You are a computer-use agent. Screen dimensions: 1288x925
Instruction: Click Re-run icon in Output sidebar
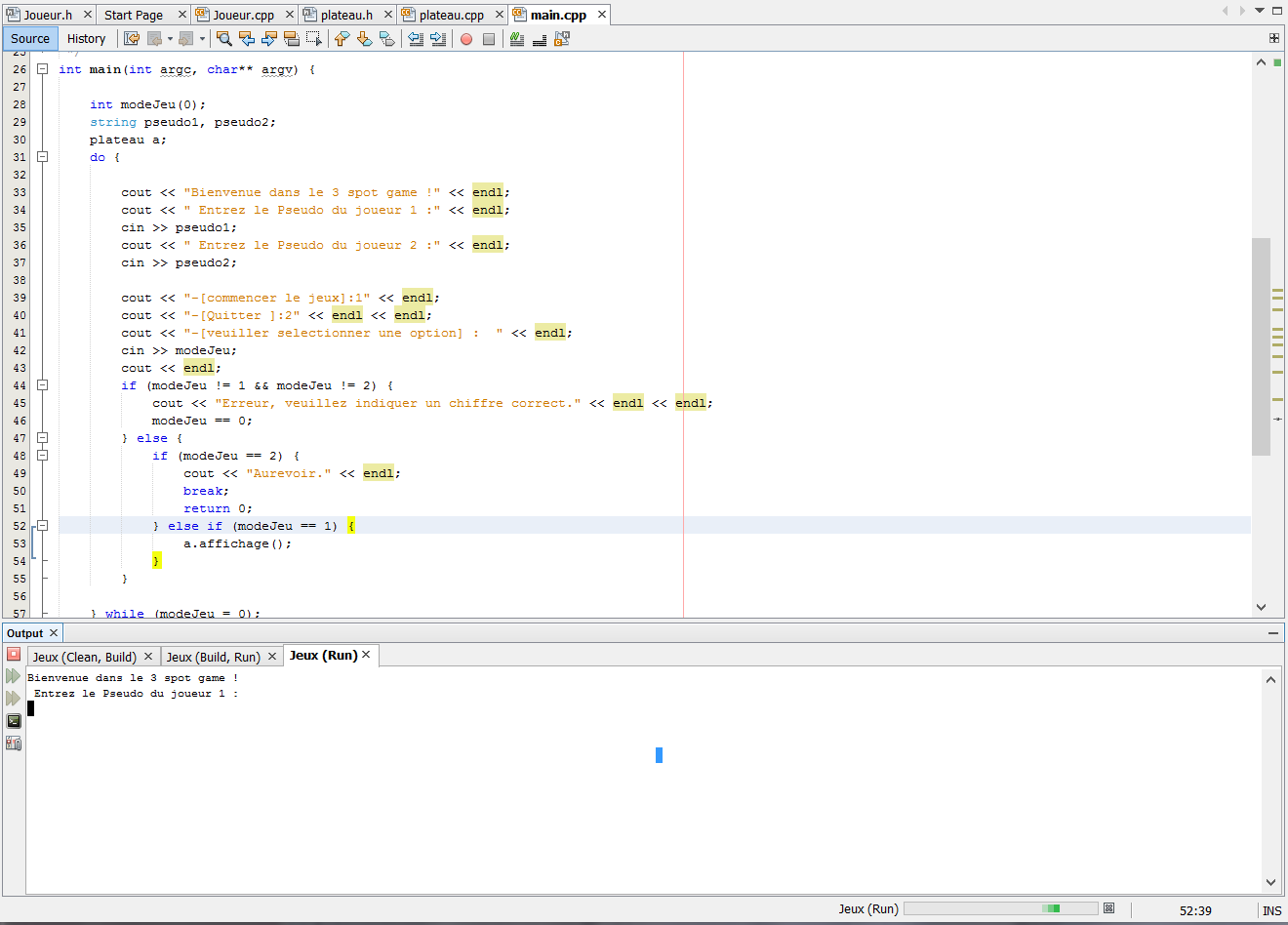tap(14, 676)
